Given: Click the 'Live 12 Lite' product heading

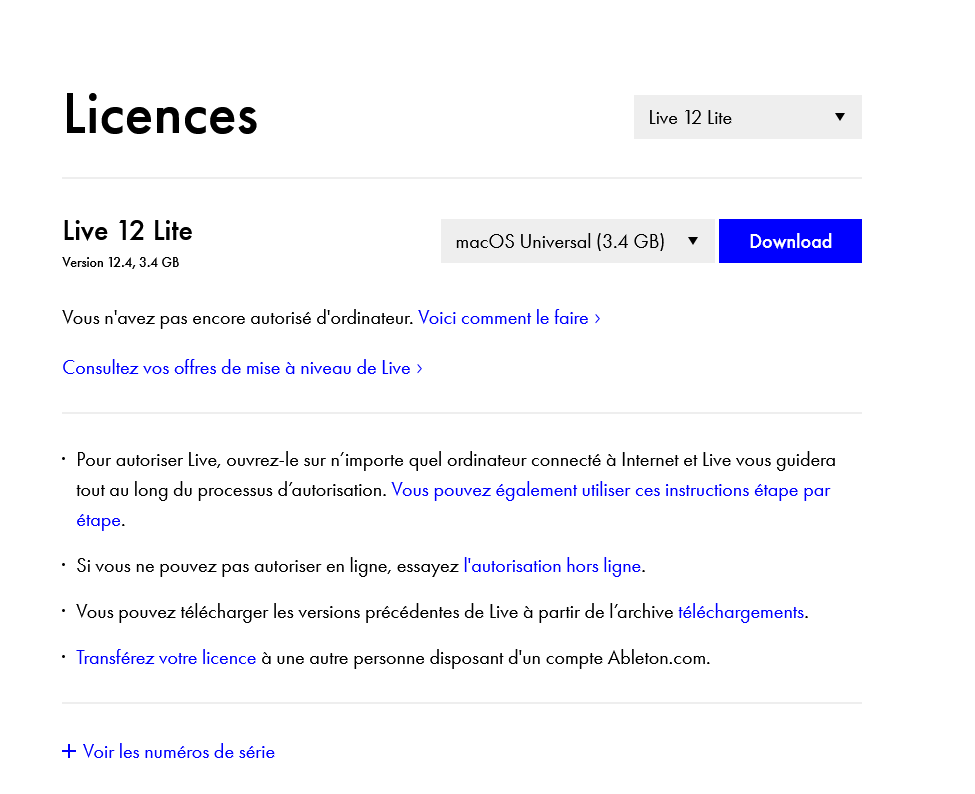Looking at the screenshot, I should pos(127,231).
